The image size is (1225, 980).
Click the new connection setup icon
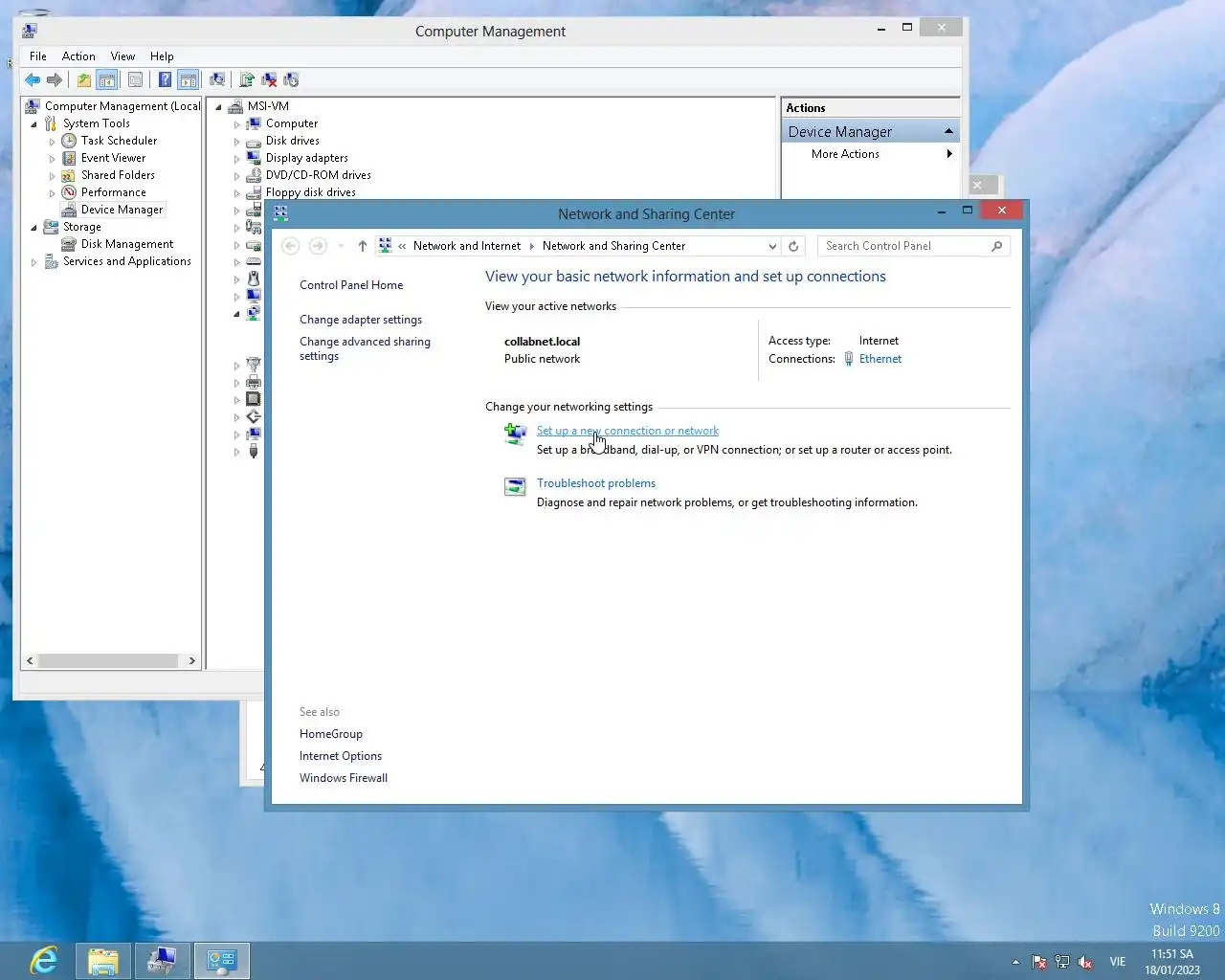pyautogui.click(x=515, y=434)
